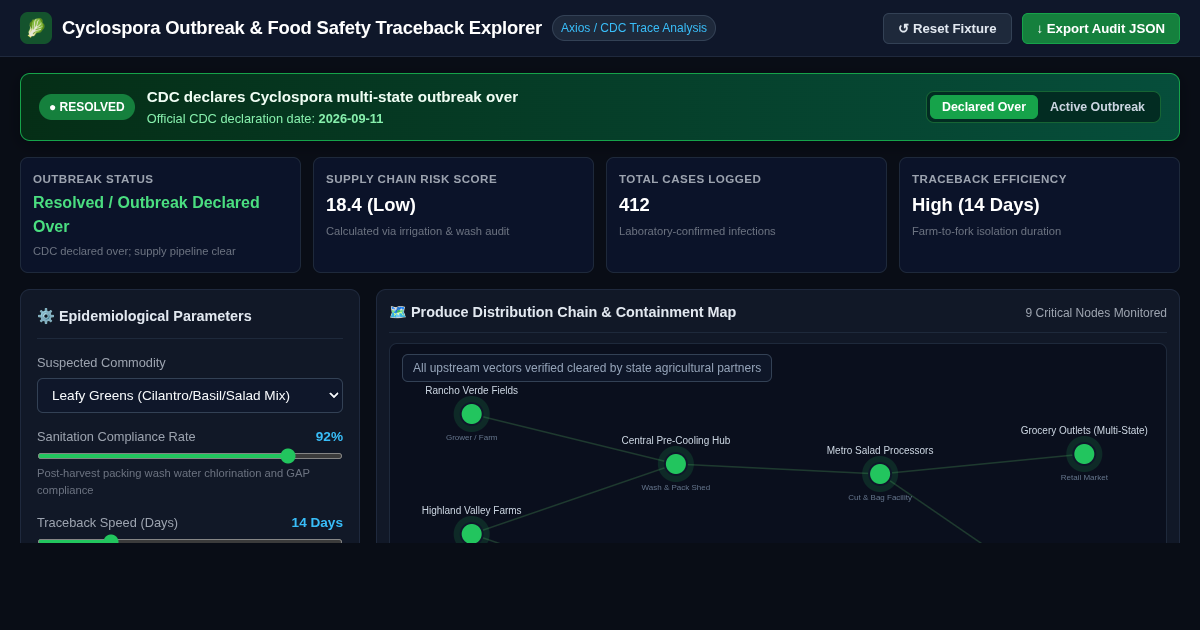Switch to Declared Over state
1200x630 pixels.
[984, 107]
